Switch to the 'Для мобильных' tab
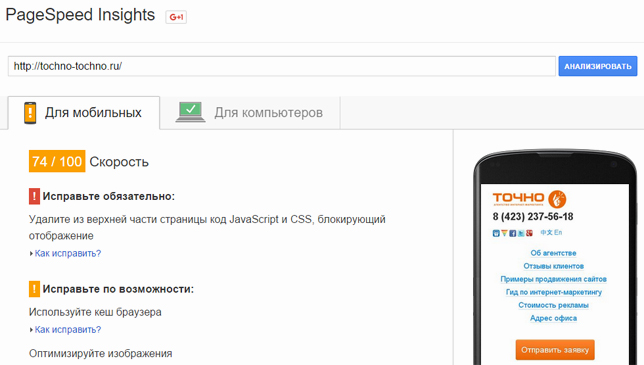The image size is (644, 365). click(84, 112)
